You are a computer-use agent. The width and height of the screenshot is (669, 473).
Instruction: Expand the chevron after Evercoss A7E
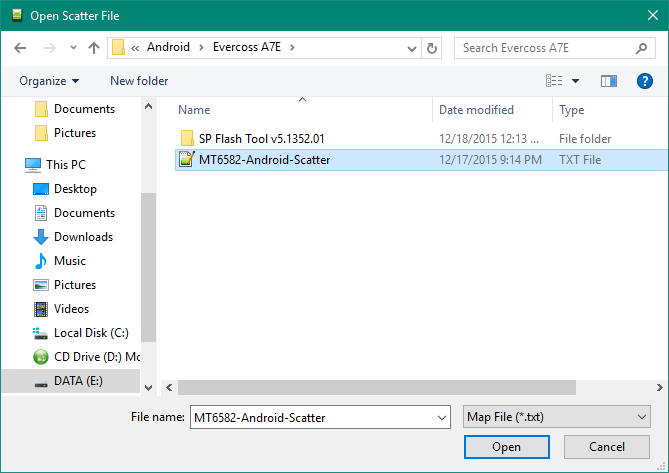(292, 47)
